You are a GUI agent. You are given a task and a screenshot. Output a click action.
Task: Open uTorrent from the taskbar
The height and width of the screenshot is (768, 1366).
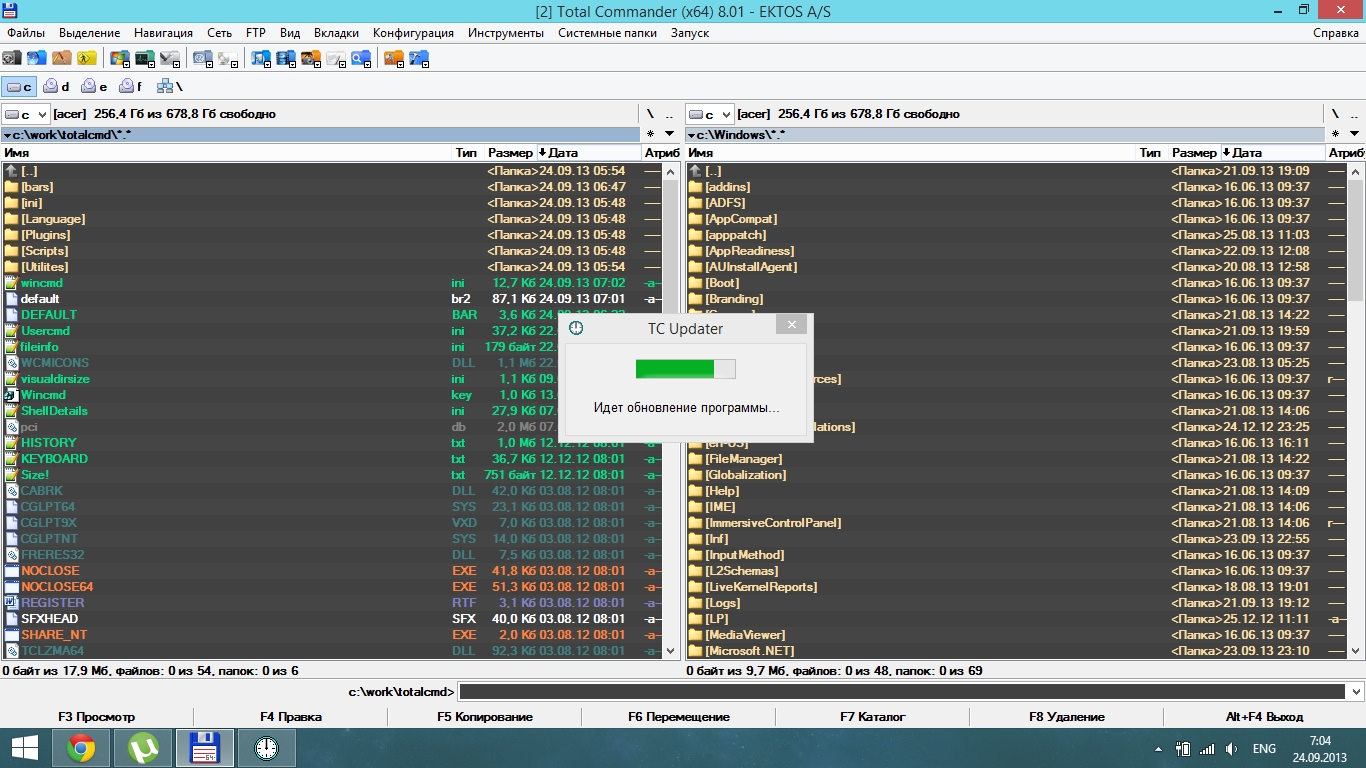pos(143,748)
